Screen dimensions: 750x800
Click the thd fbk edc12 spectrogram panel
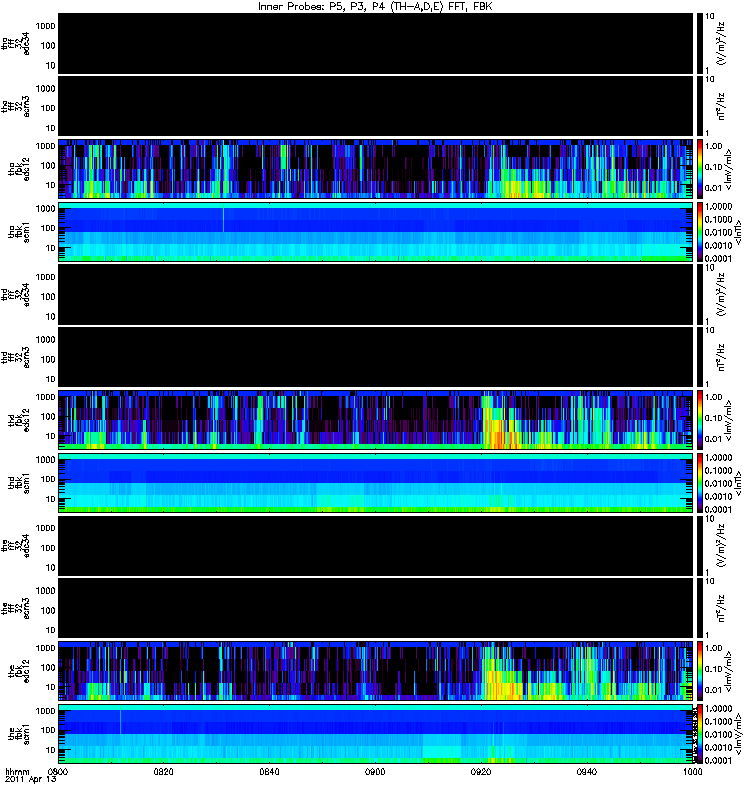pyautogui.click(x=376, y=420)
